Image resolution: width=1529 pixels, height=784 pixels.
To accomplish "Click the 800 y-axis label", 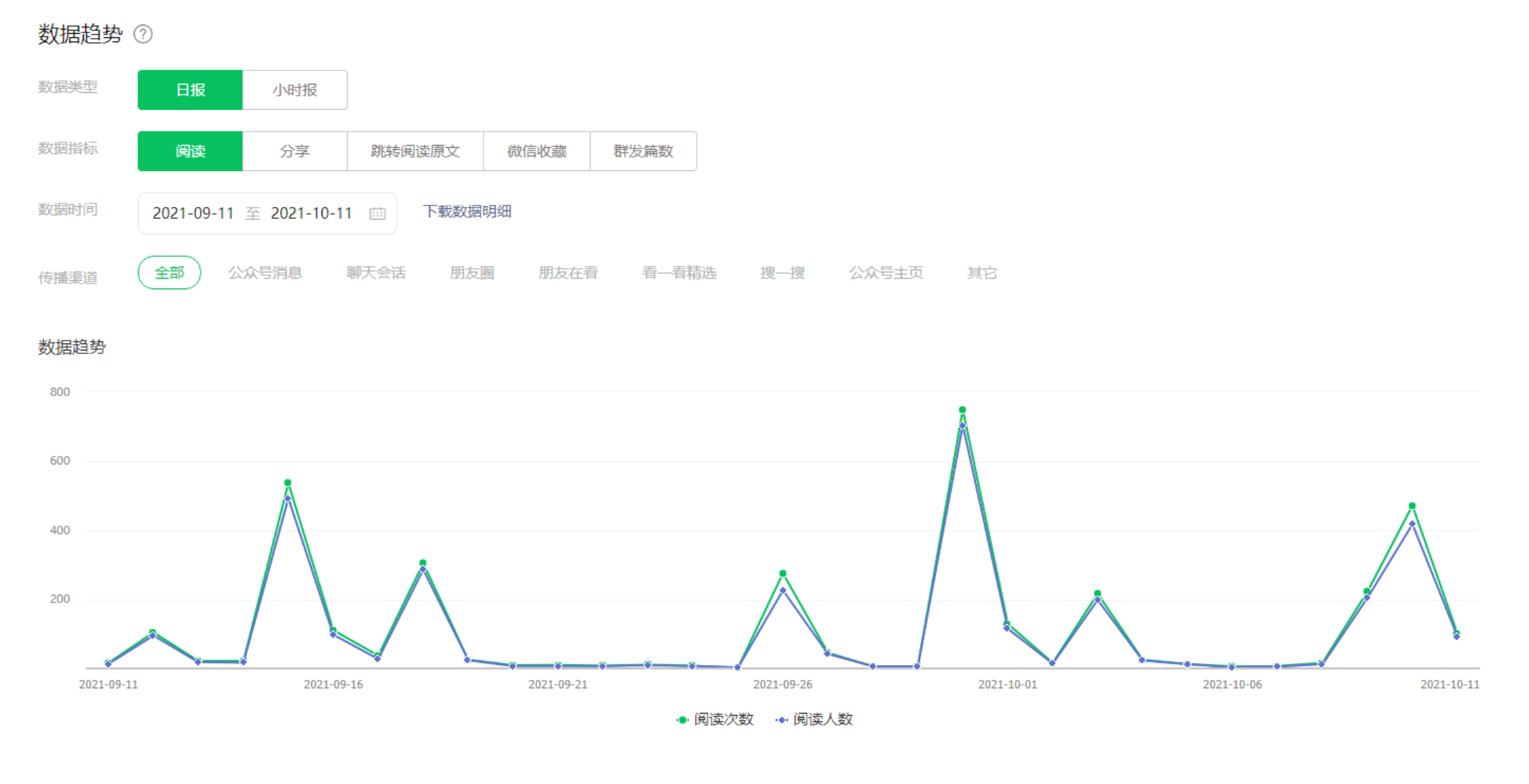I will [x=60, y=392].
